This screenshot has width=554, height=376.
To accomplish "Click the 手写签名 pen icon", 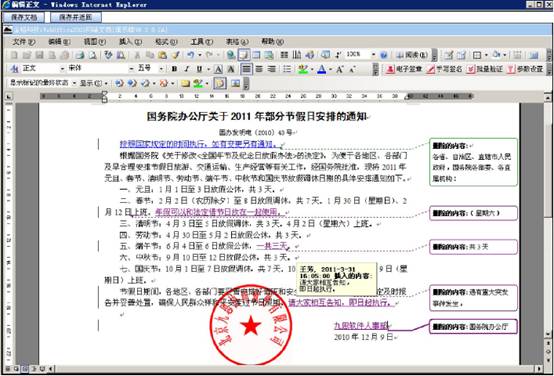I will pyautogui.click(x=430, y=69).
